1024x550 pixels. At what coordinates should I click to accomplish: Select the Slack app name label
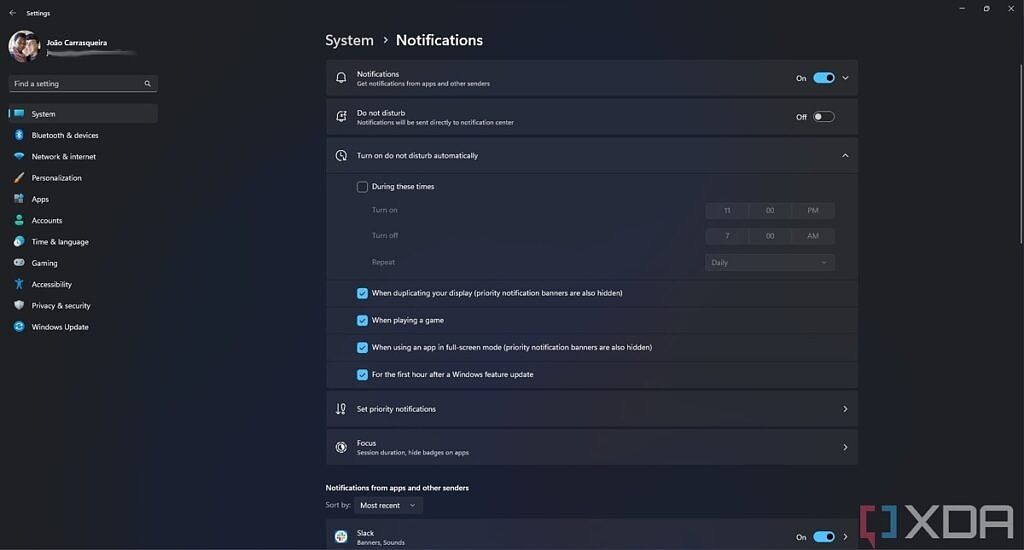365,533
